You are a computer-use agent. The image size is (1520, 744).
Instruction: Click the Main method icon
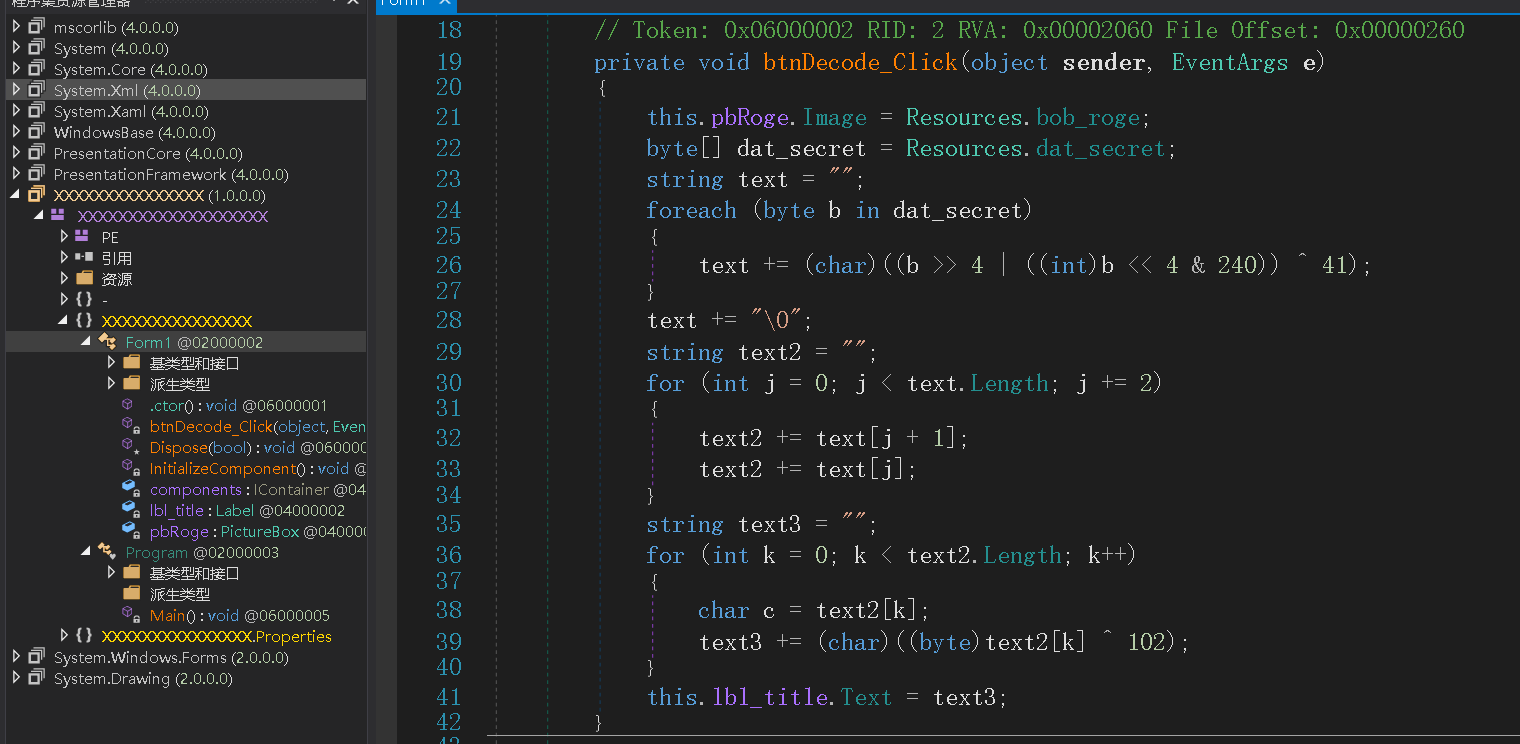click(x=130, y=615)
